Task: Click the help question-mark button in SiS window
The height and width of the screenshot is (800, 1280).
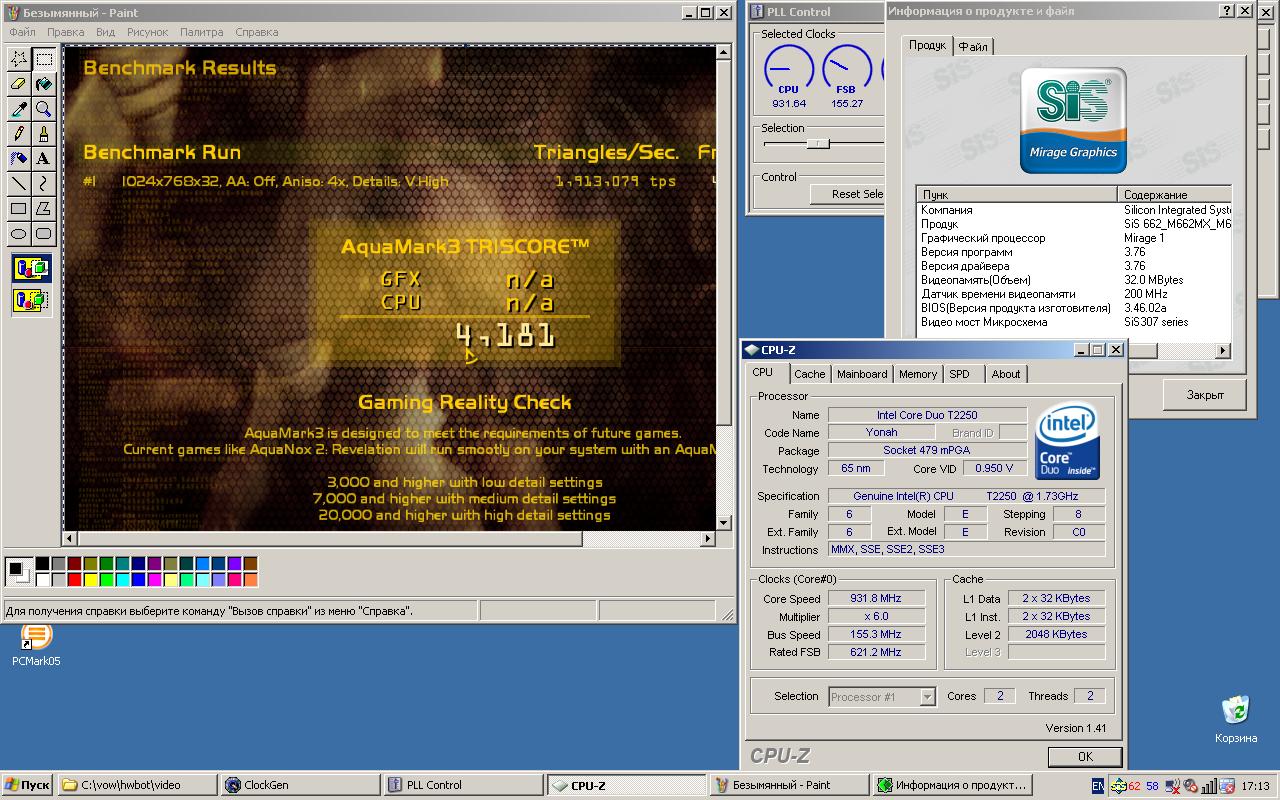Action: click(1227, 11)
